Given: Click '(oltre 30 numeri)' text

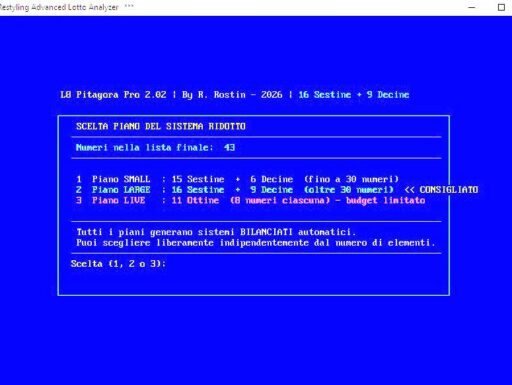Looking at the screenshot, I should click(349, 190).
